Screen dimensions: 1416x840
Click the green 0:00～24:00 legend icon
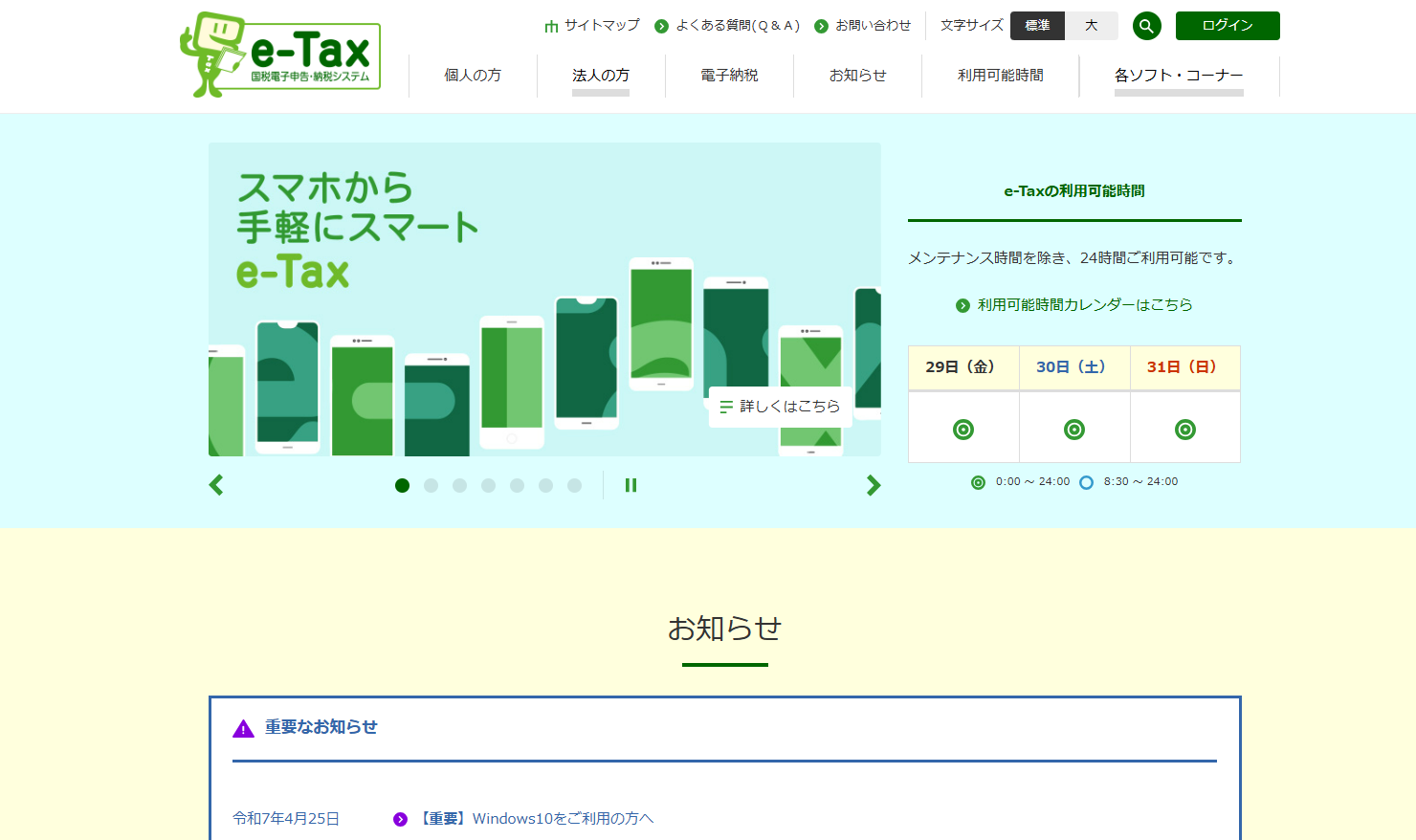978,482
